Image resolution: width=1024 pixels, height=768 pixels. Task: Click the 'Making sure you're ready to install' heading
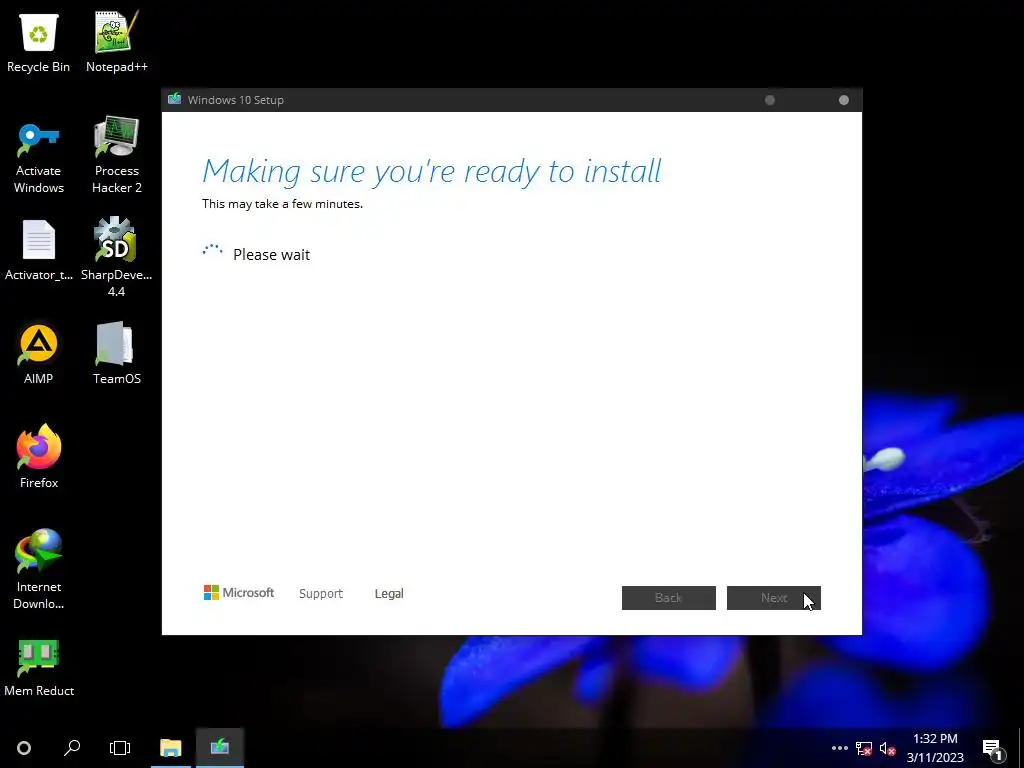coord(432,172)
